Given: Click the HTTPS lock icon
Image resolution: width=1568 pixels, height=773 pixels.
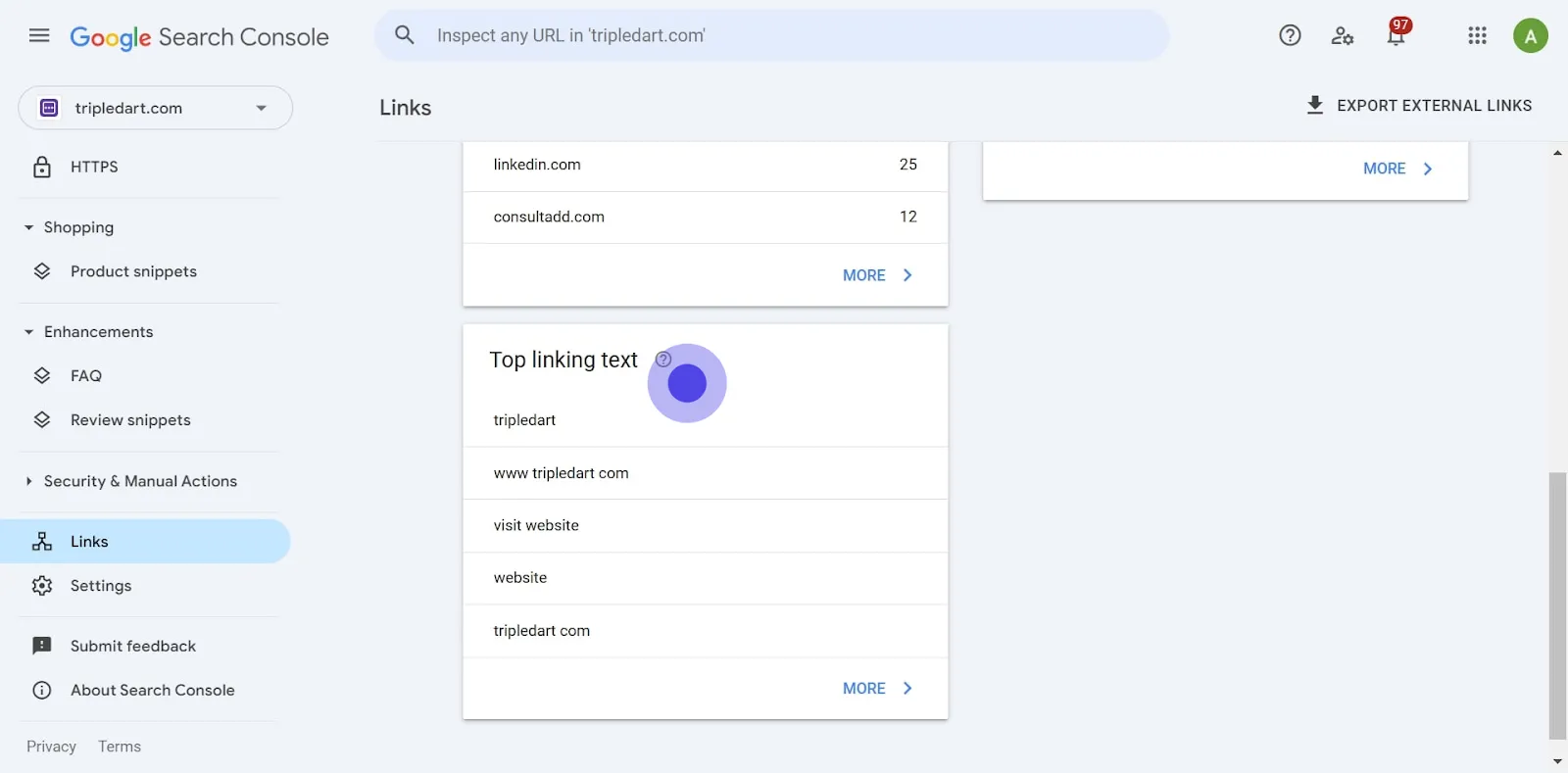Looking at the screenshot, I should click(x=42, y=167).
